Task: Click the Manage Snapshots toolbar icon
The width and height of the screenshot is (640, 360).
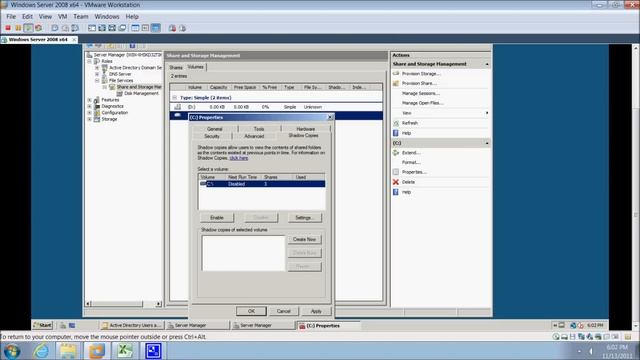Action: [x=75, y=28]
